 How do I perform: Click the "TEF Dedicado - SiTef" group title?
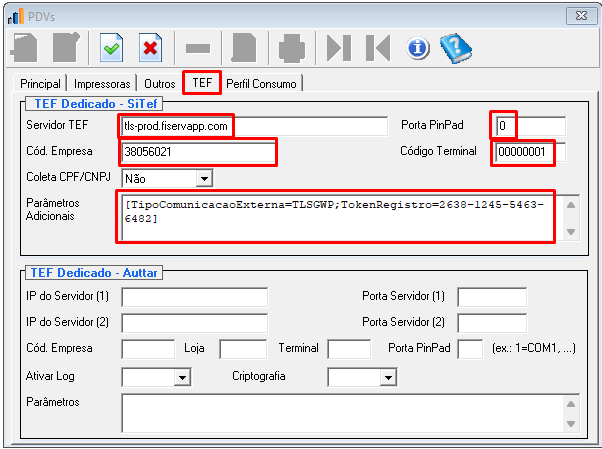96,104
